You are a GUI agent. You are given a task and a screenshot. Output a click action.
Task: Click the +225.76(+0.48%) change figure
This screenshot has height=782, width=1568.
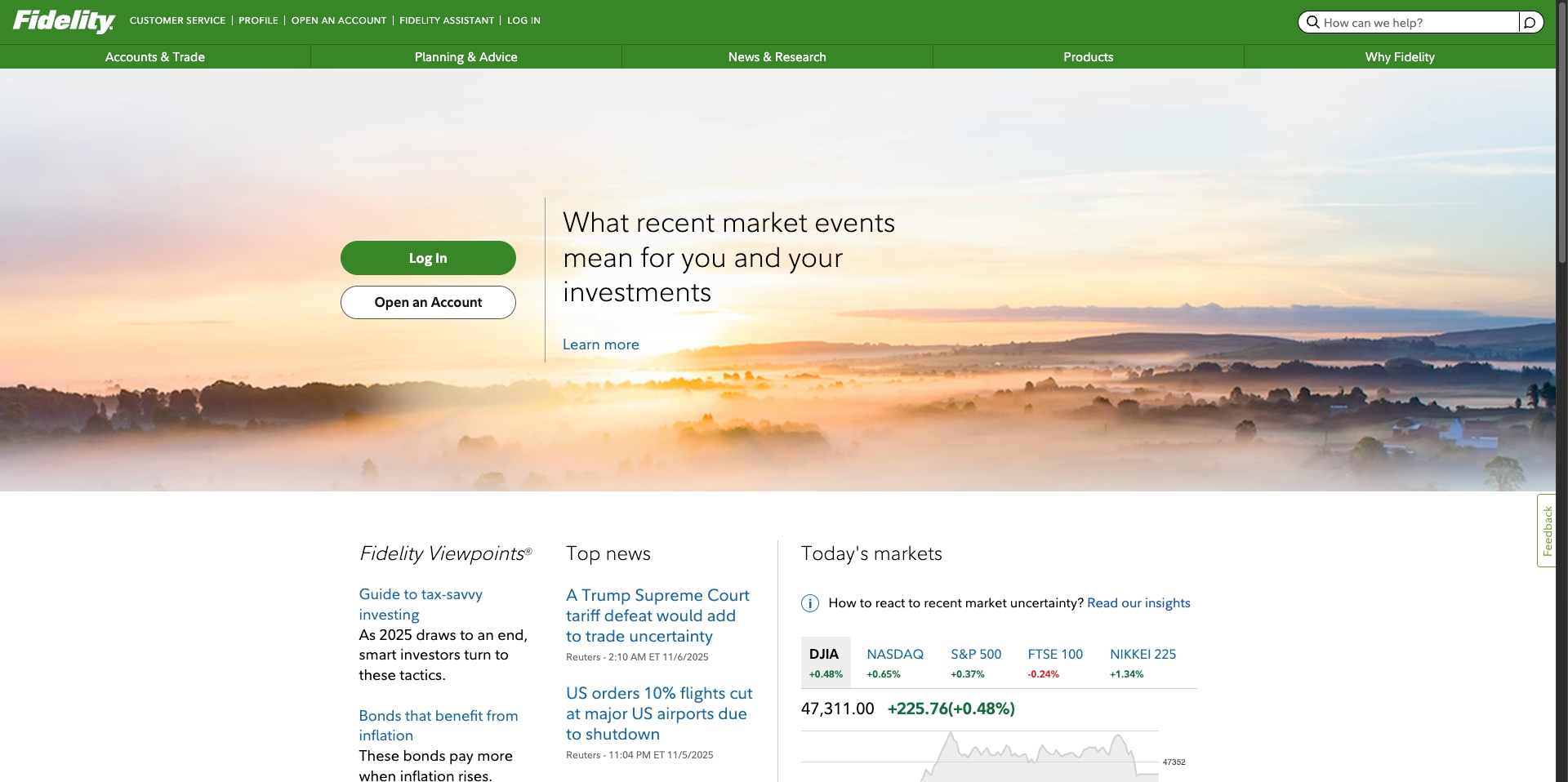[x=951, y=709]
